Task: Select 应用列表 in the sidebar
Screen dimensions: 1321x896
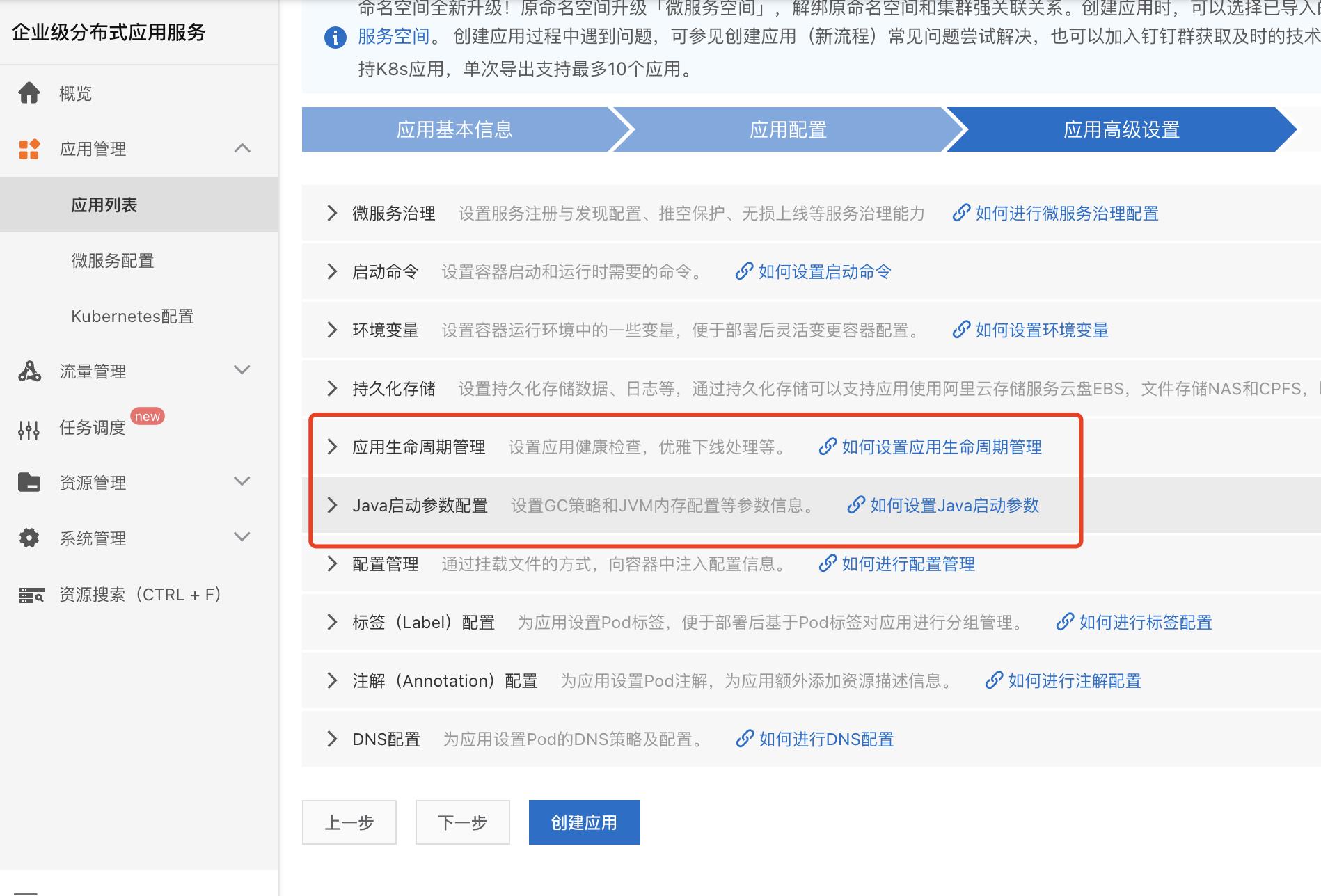Action: 139,205
